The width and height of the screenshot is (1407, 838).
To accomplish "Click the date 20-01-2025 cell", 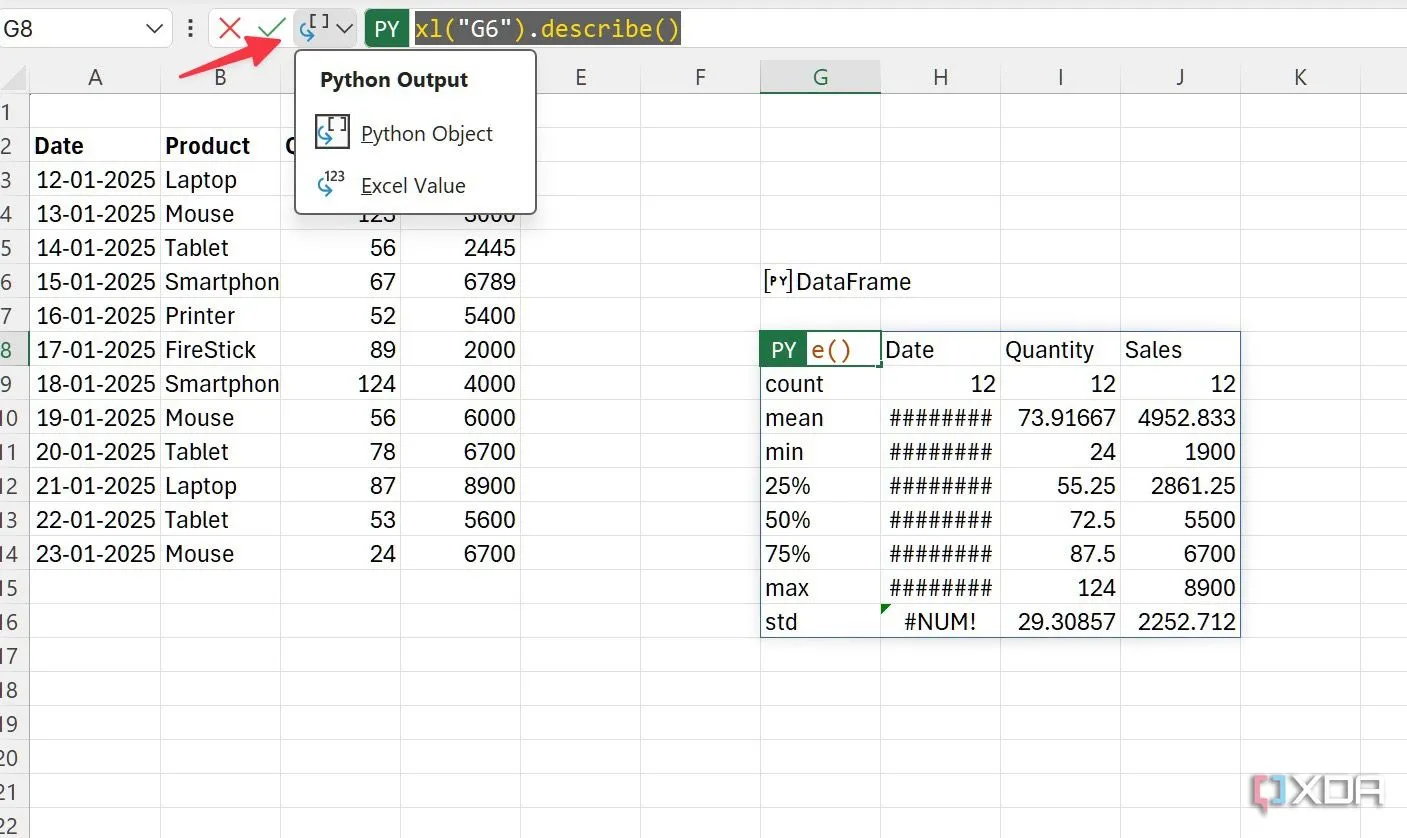I will pos(95,451).
